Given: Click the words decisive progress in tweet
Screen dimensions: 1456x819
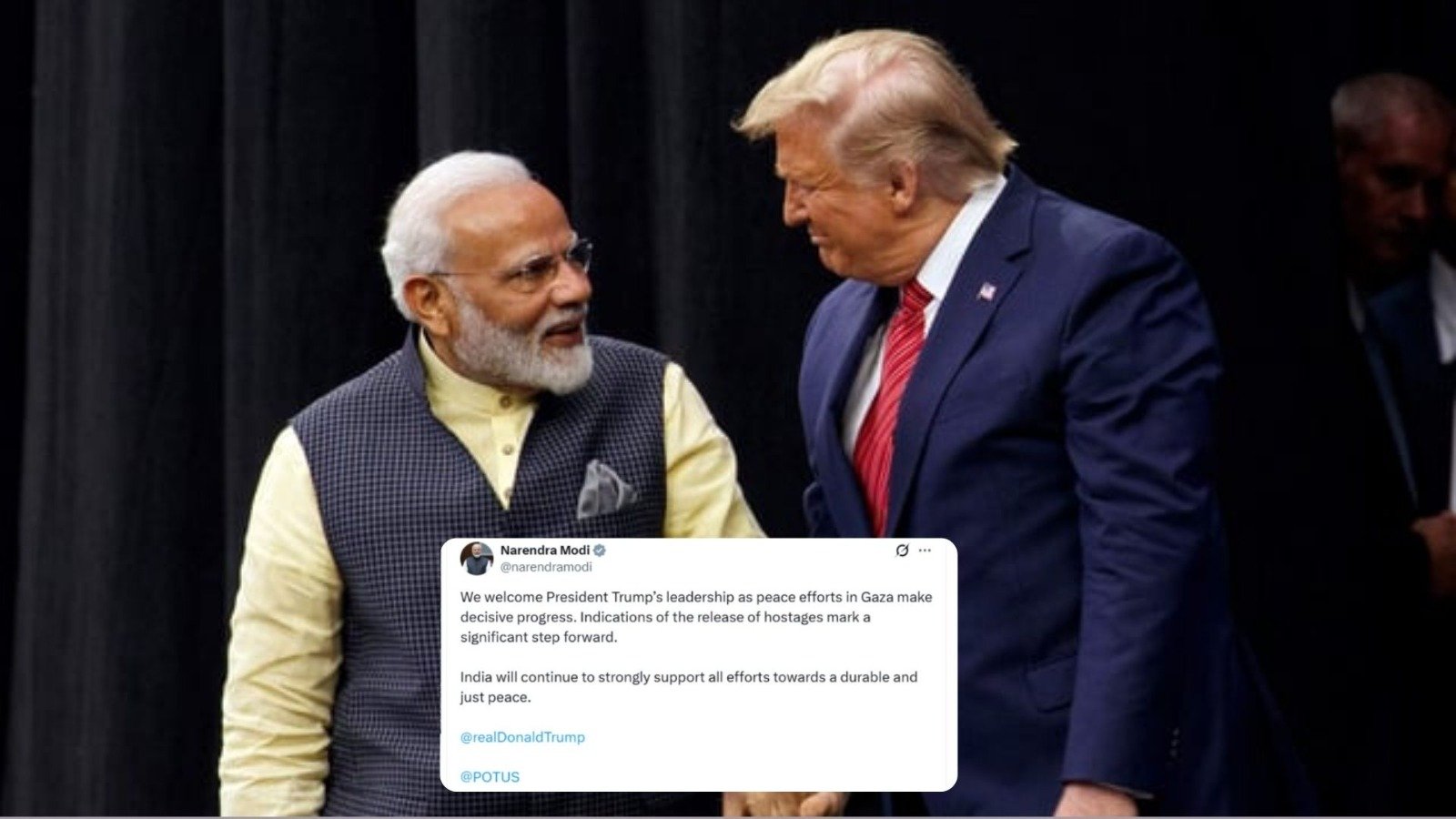Looking at the screenshot, I should [x=516, y=618].
